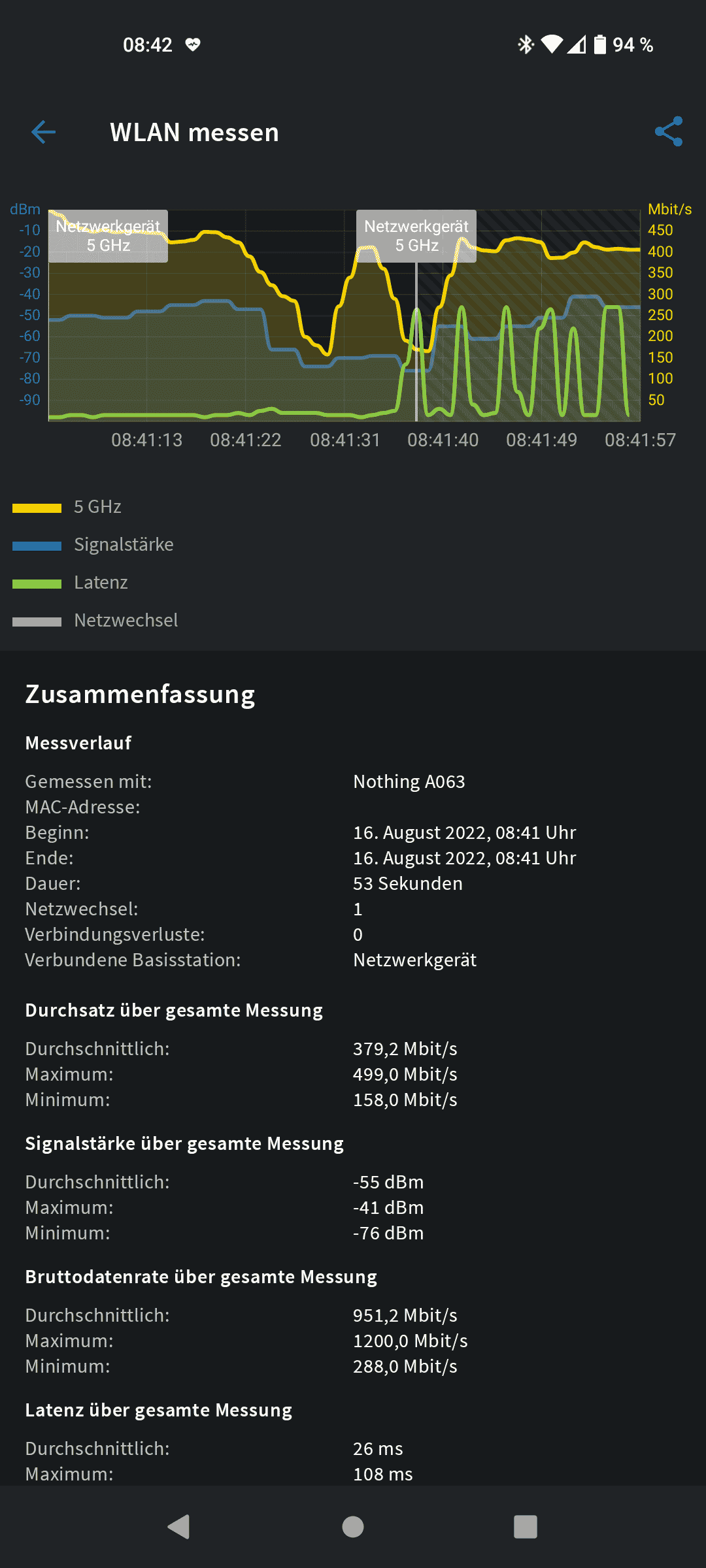Image resolution: width=706 pixels, height=1568 pixels.
Task: Tap the Wi-Fi status icon
Action: [x=552, y=44]
